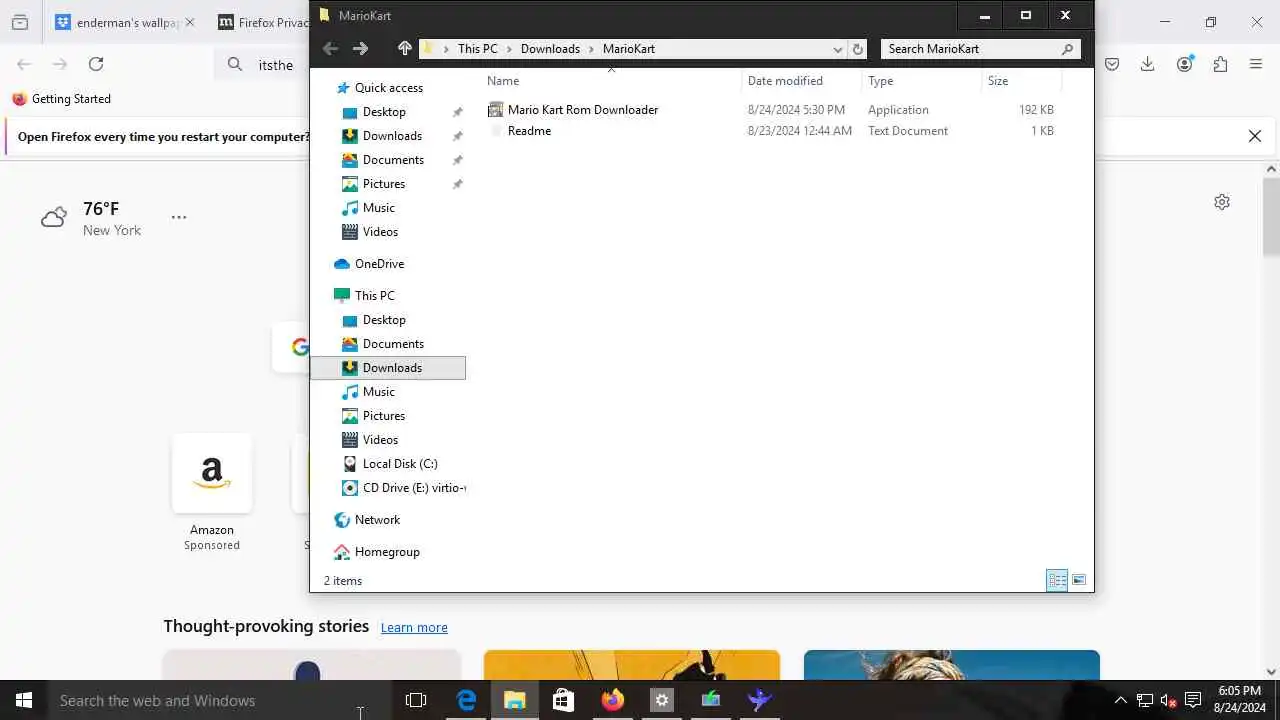This screenshot has height=720, width=1280.
Task: Click the Forward arrow in File Explorer
Action: point(361,48)
